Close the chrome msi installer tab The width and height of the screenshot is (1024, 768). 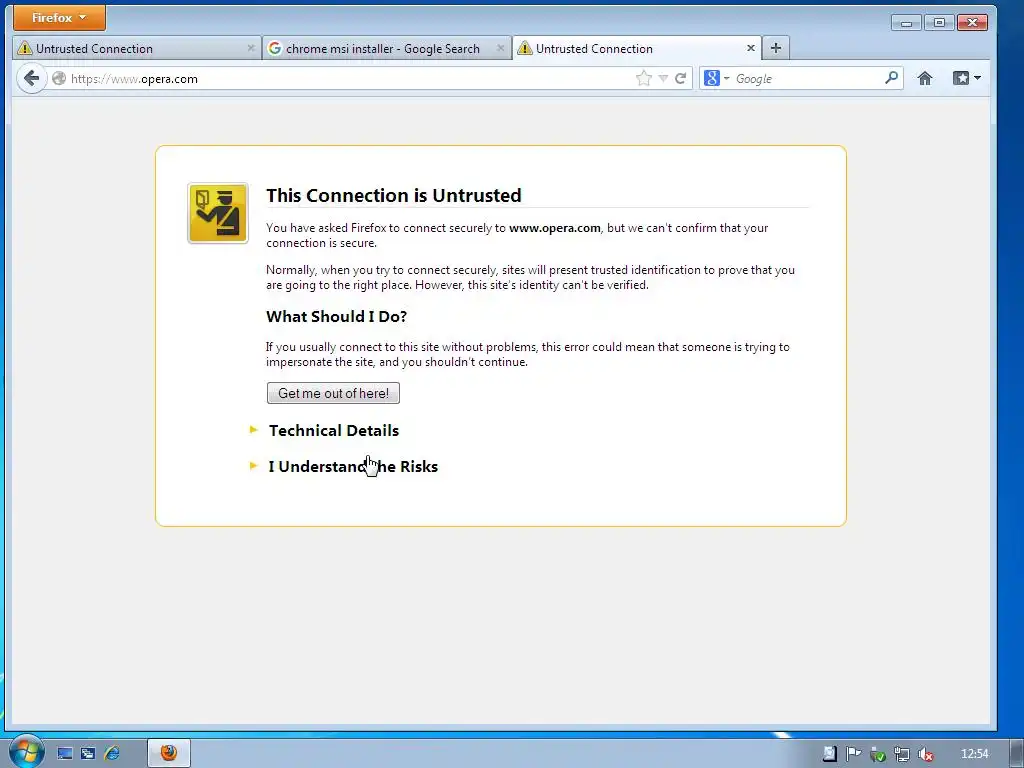(x=501, y=48)
